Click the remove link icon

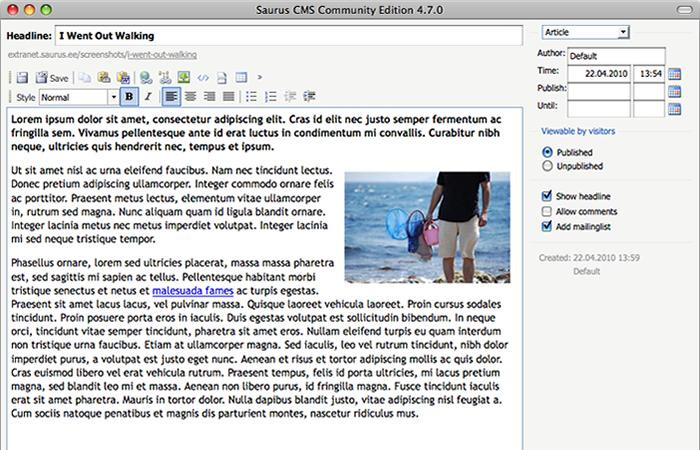tap(165, 78)
